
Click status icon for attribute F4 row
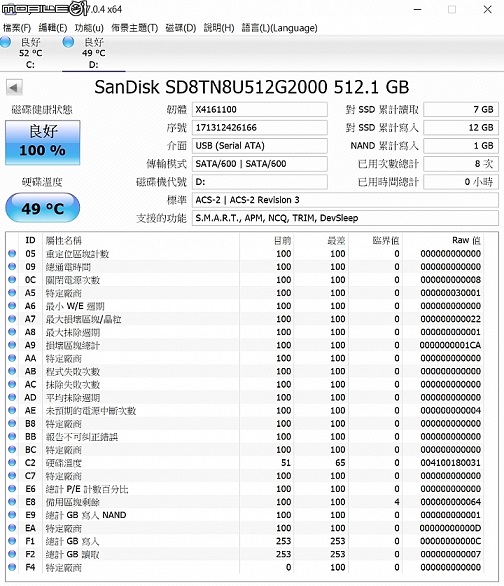click(x=12, y=567)
